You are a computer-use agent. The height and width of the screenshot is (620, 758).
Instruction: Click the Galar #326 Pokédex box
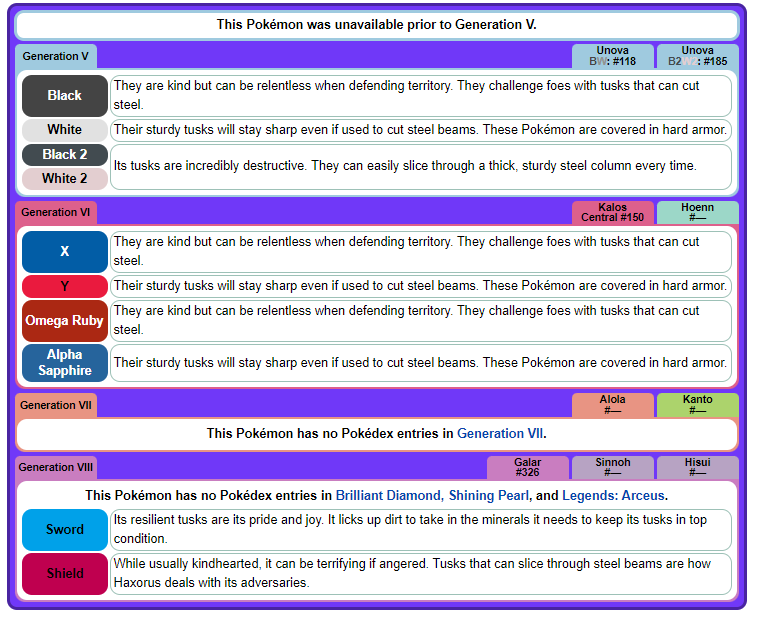pos(527,468)
